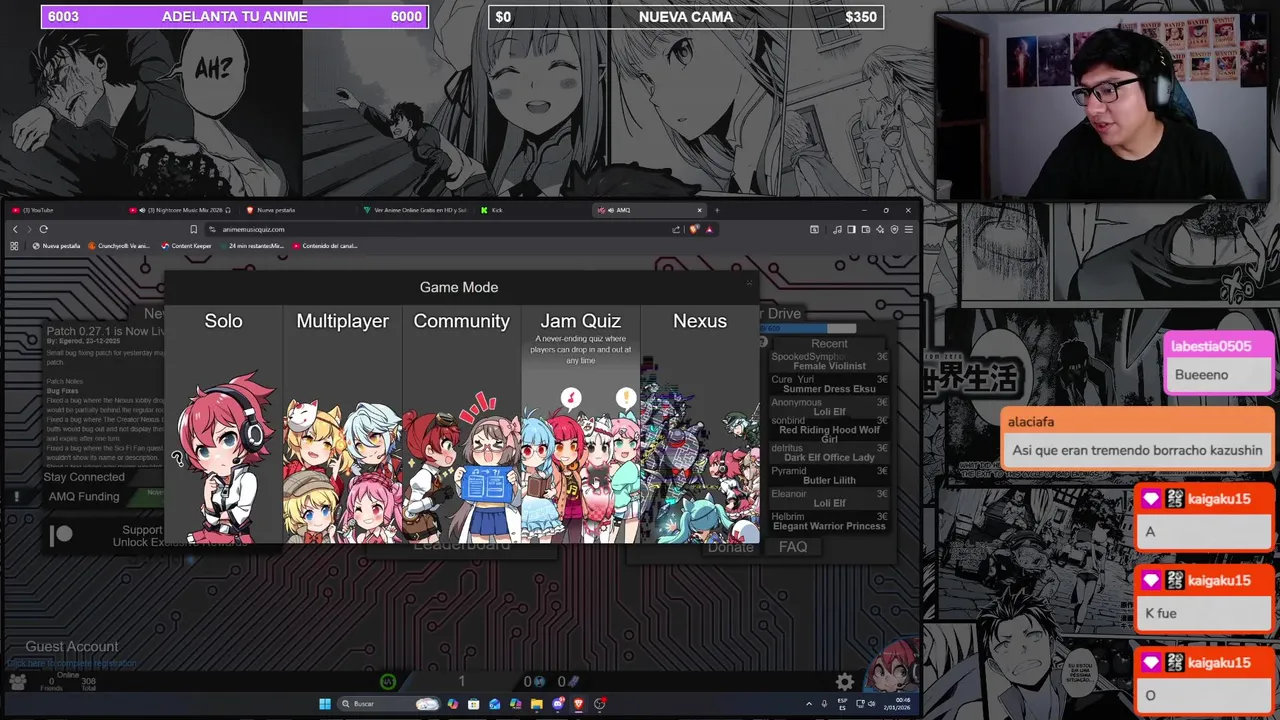Open File Explorer from taskbar
The width and height of the screenshot is (1280, 720).
(537, 704)
